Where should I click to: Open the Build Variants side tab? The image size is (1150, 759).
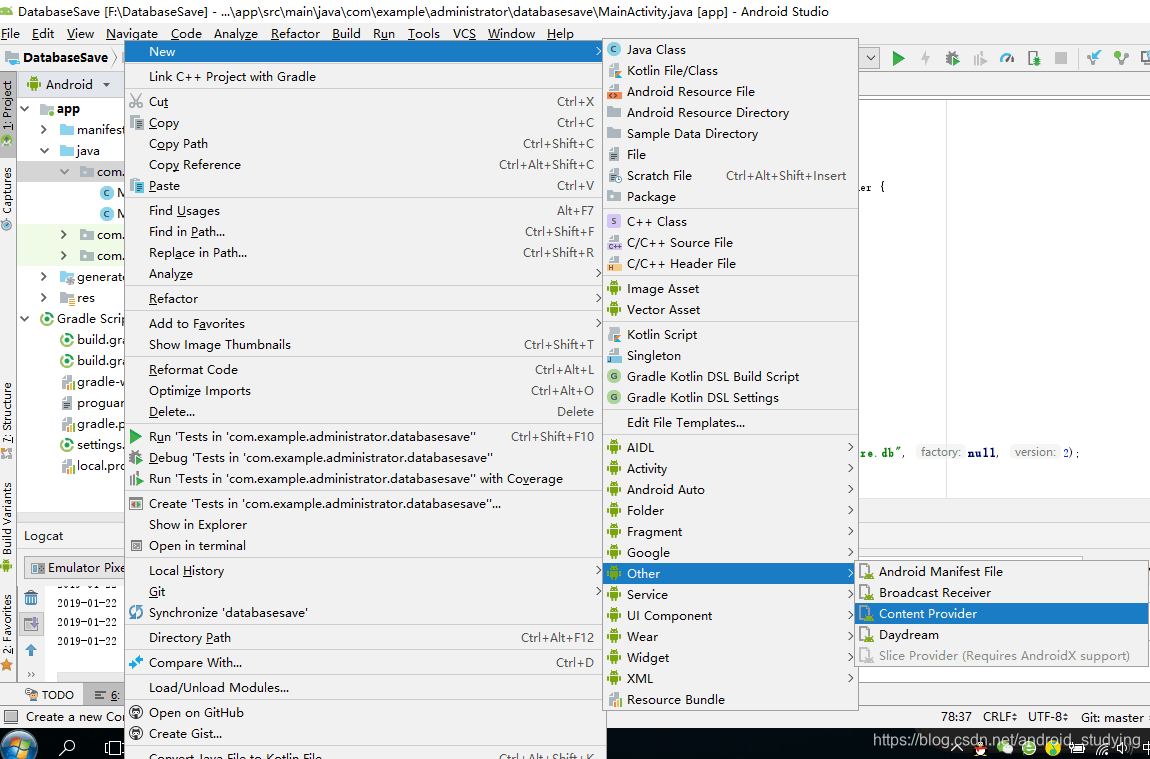coord(7,527)
